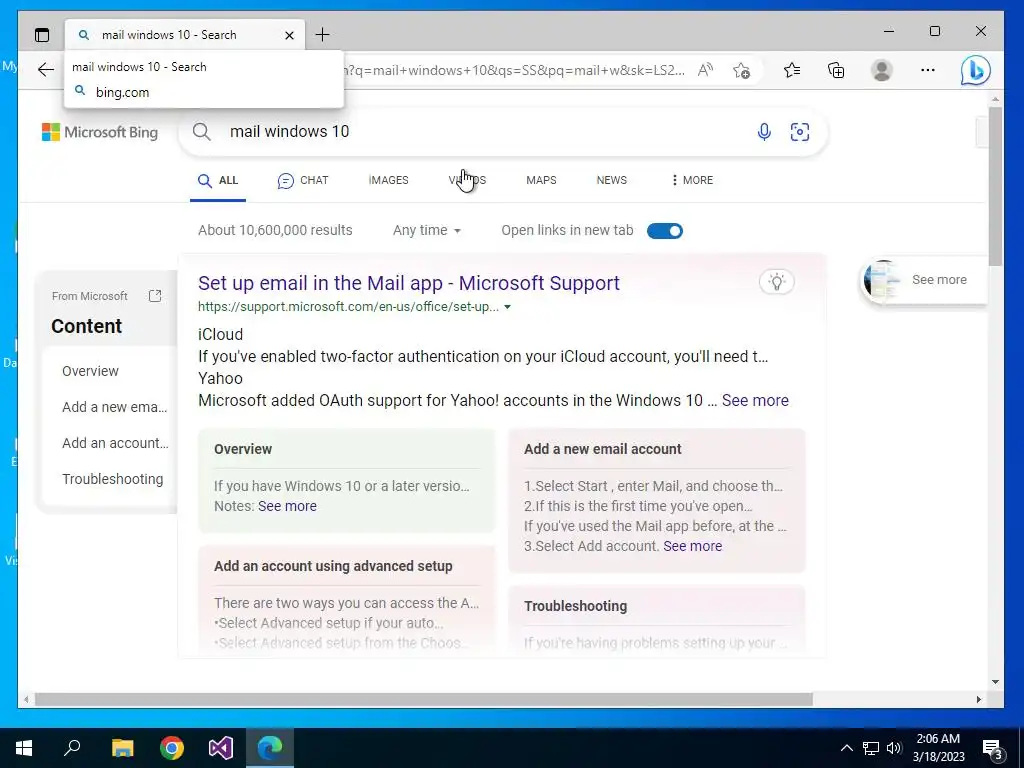Screen dimensions: 1024x768
Task: Show hidden system tray icons
Action: (846, 748)
